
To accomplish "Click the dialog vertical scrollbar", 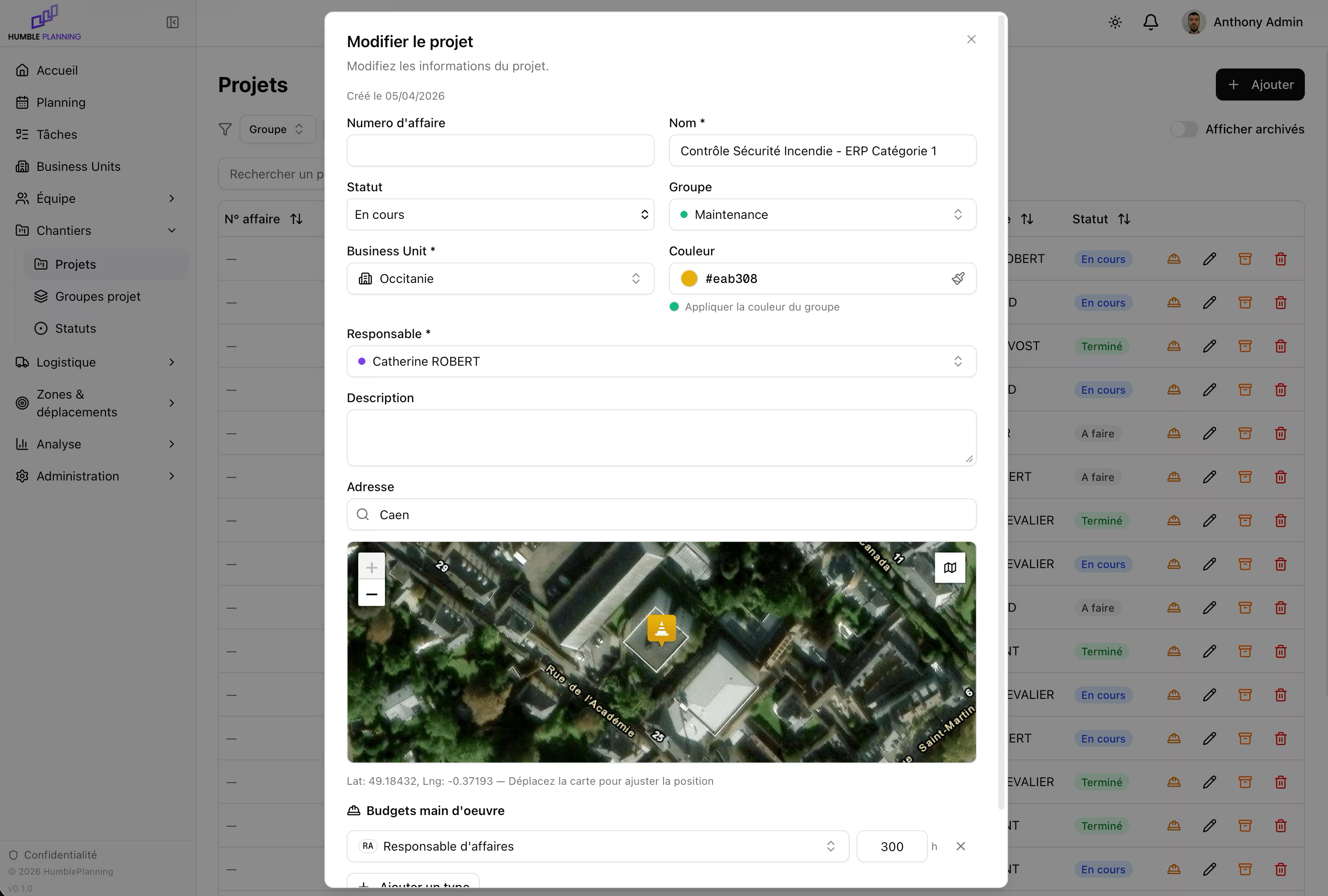I will click(x=1000, y=412).
